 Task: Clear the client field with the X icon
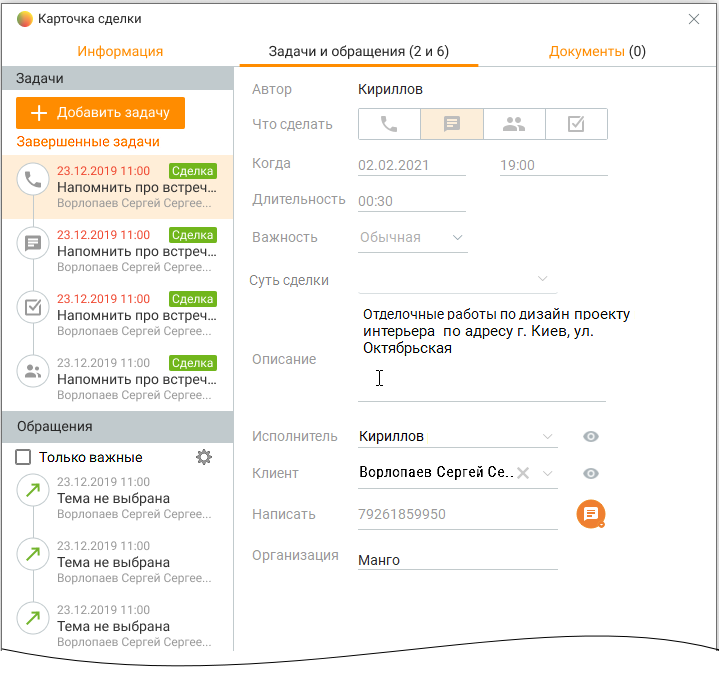tap(523, 473)
